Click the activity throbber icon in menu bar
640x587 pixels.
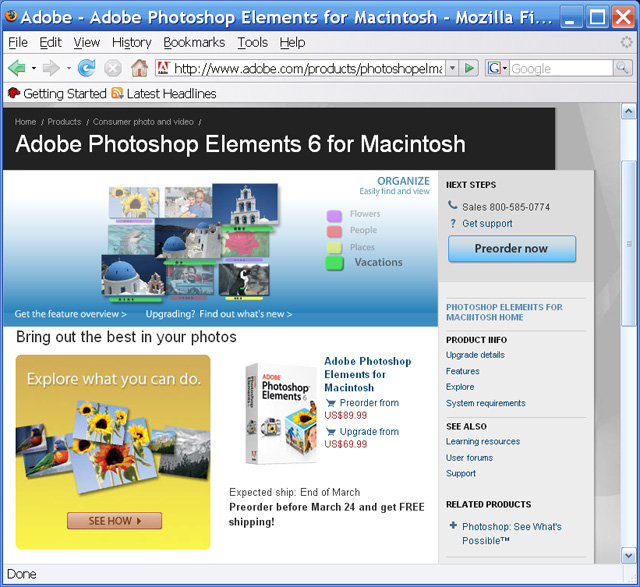(x=627, y=42)
